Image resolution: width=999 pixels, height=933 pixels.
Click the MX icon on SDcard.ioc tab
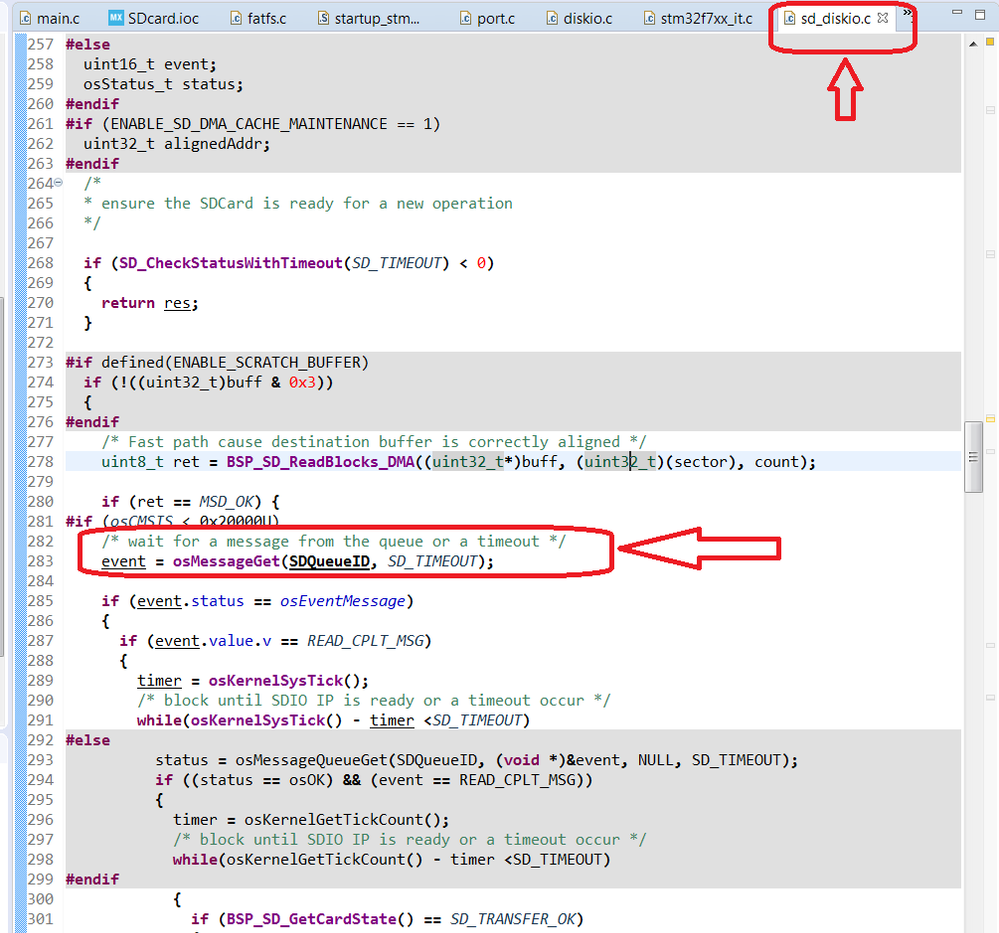116,18
